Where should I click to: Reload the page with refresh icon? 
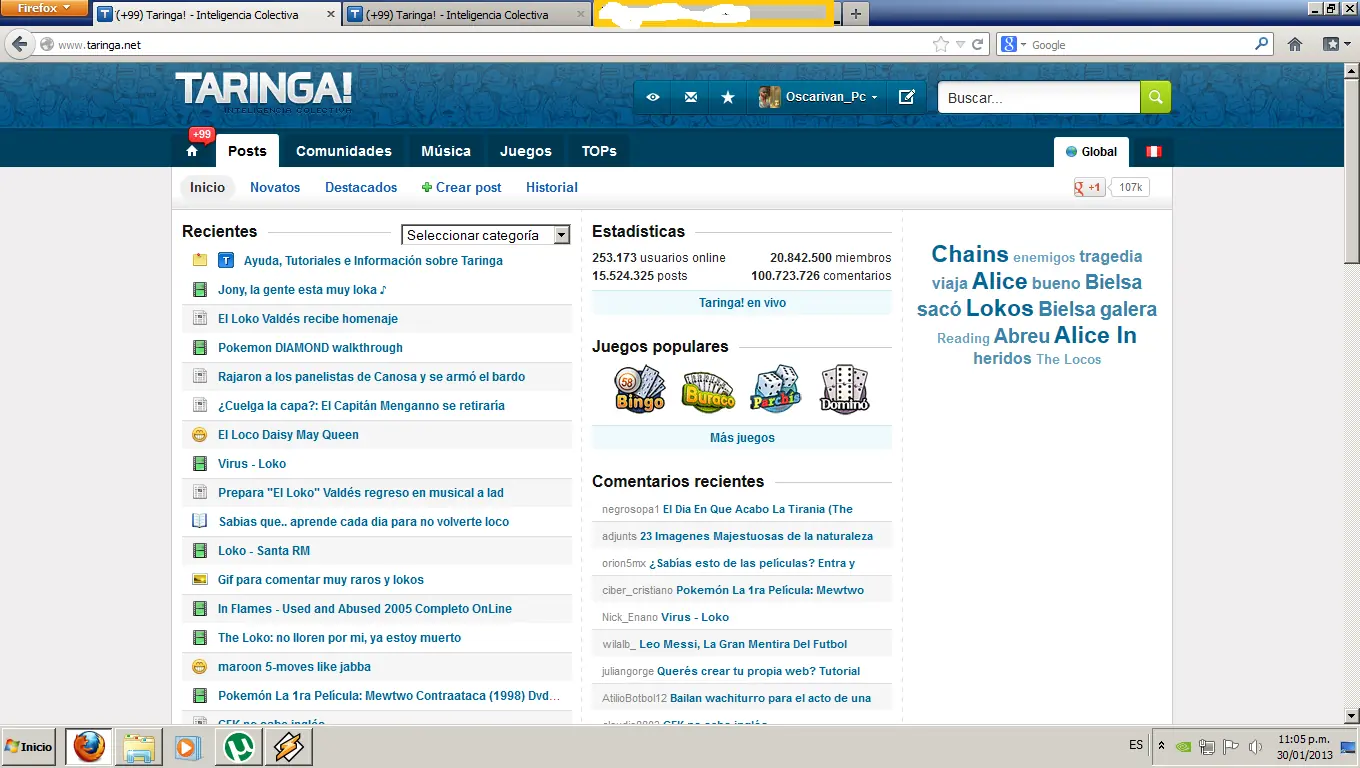977,44
